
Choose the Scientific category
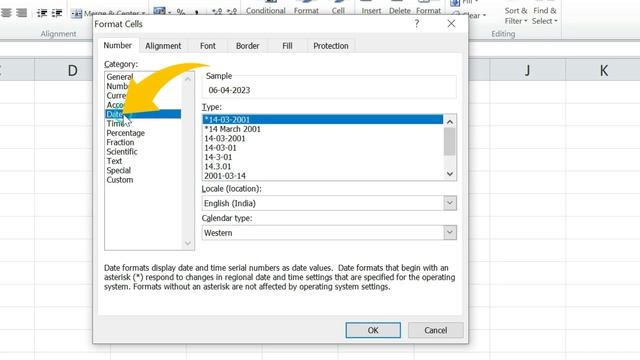(143, 151)
